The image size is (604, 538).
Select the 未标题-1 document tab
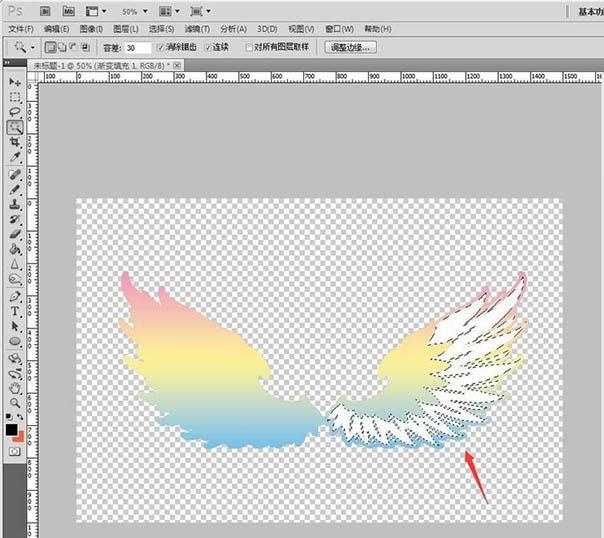(x=102, y=66)
